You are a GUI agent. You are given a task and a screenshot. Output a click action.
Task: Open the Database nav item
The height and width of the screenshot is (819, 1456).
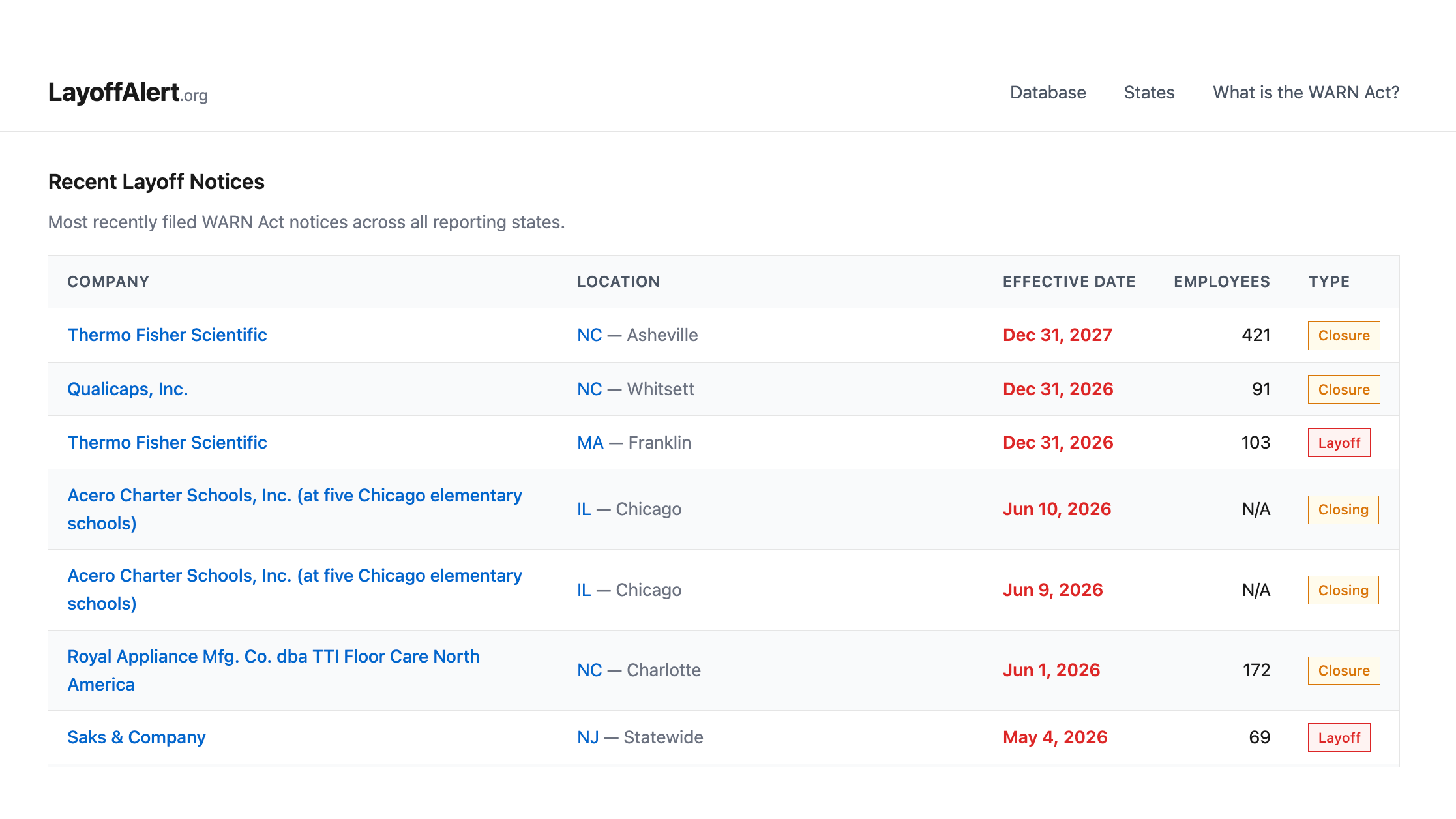tap(1047, 93)
